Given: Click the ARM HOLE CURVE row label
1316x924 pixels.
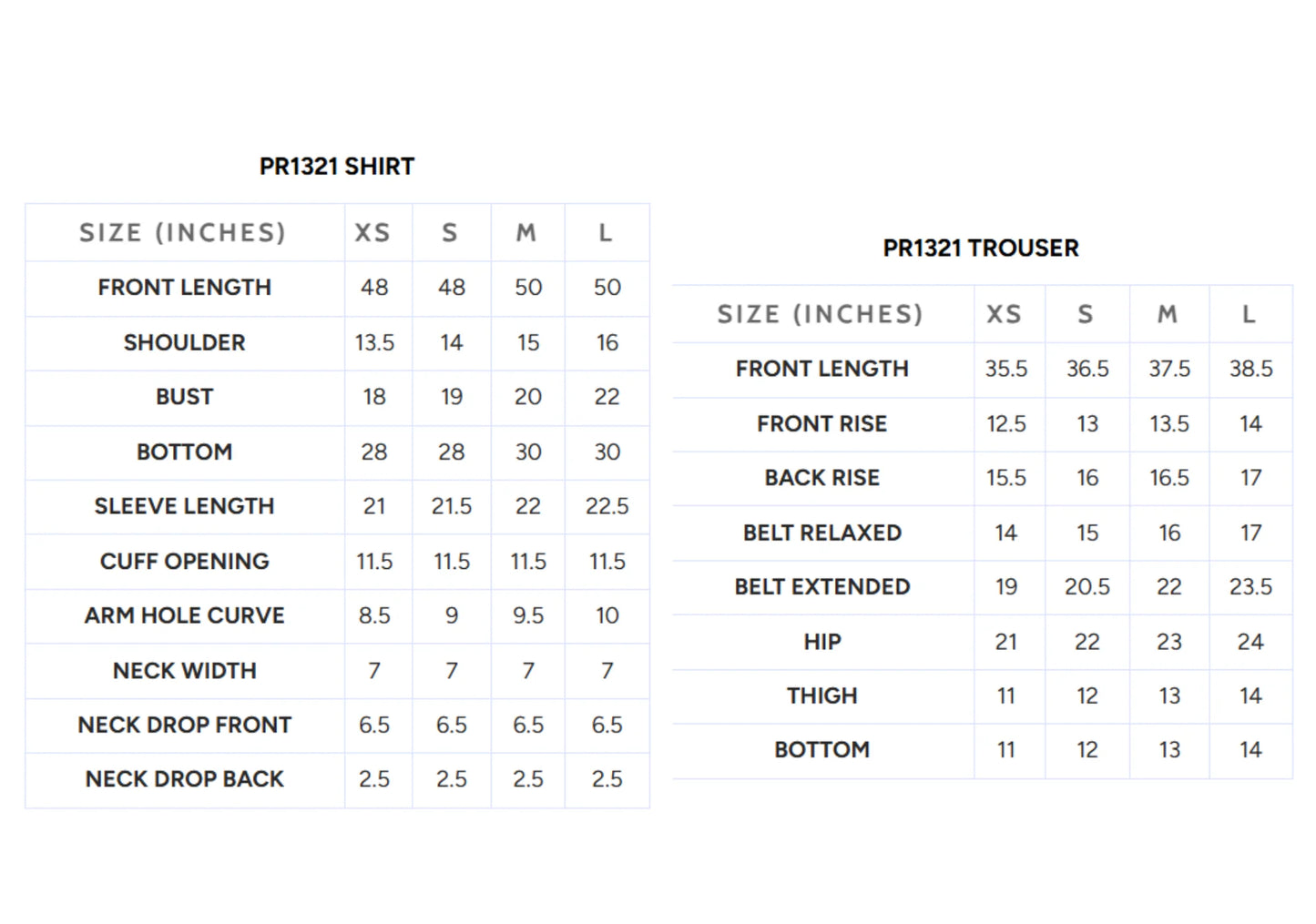Looking at the screenshot, I should click(185, 615).
